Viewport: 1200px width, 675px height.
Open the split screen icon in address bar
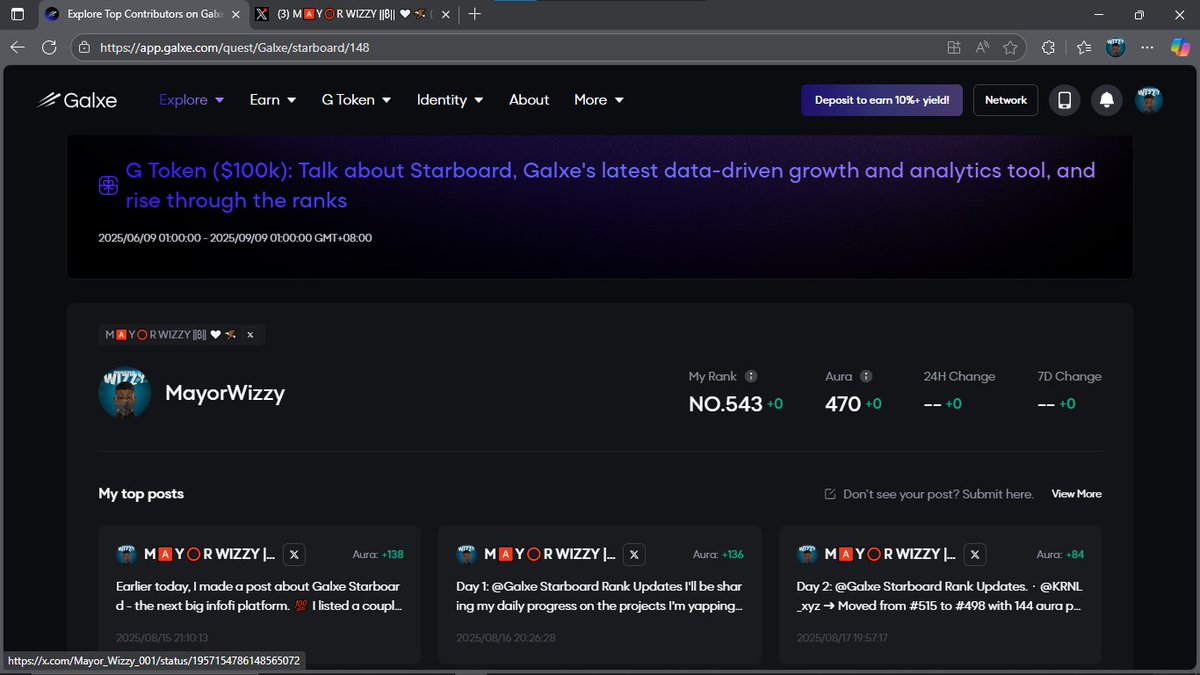[x=954, y=47]
